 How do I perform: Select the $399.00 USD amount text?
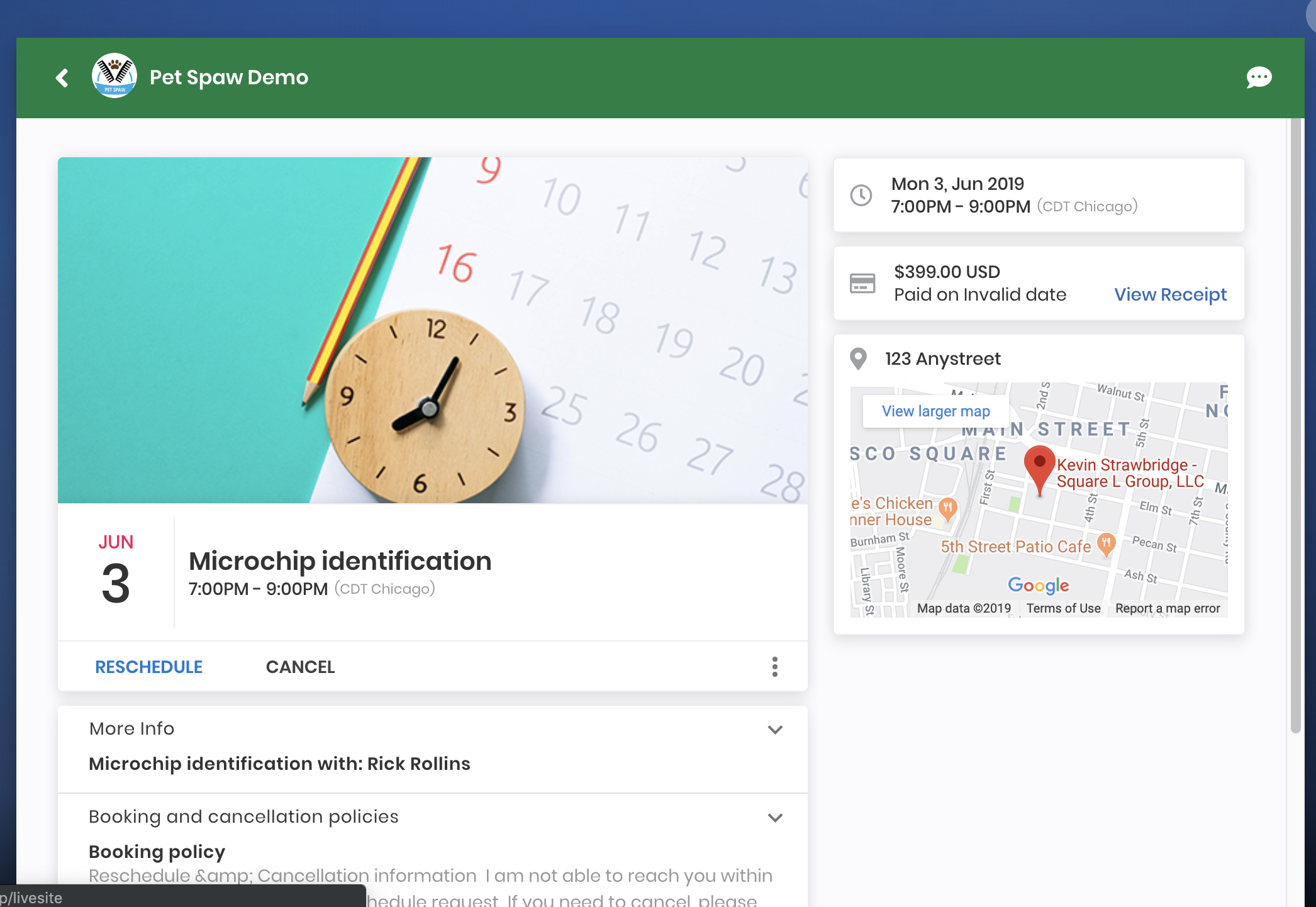tap(947, 272)
